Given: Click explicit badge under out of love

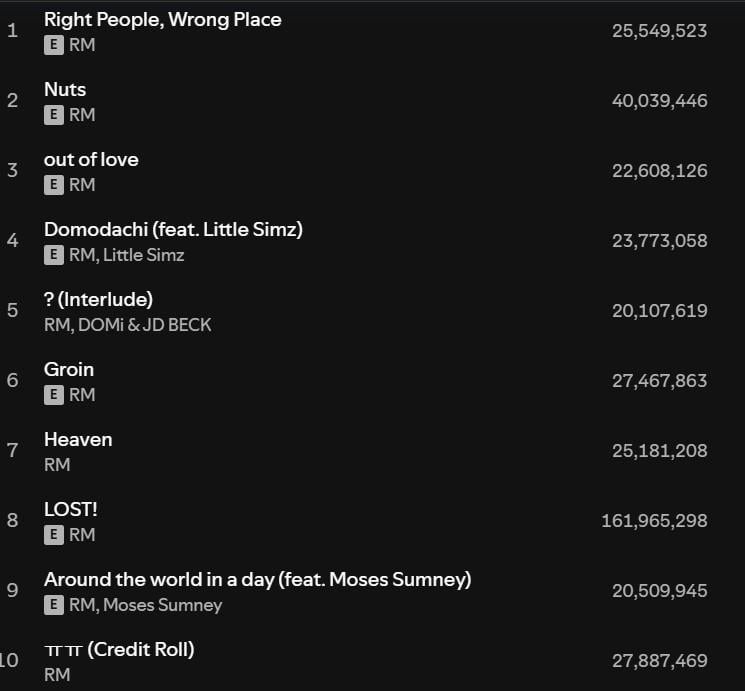Looking at the screenshot, I should (54, 185).
